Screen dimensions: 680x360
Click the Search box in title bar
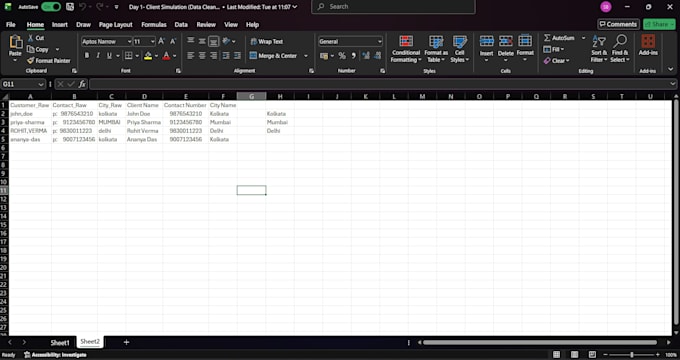pos(393,7)
